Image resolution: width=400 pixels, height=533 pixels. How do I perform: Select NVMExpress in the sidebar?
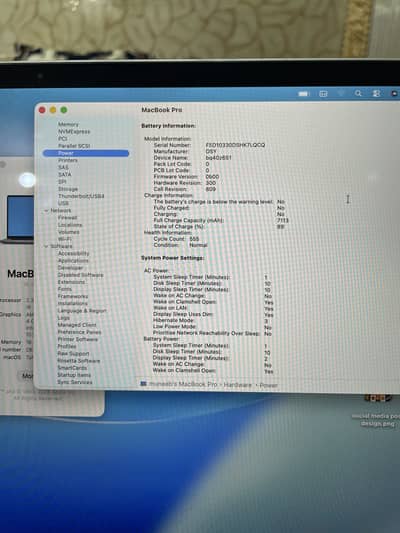pyautogui.click(x=74, y=132)
